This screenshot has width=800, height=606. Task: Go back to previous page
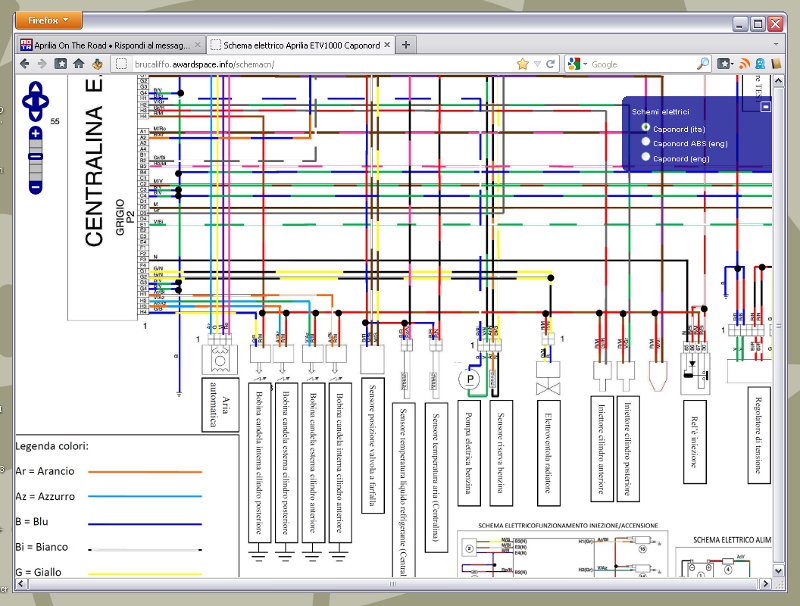pyautogui.click(x=24, y=64)
